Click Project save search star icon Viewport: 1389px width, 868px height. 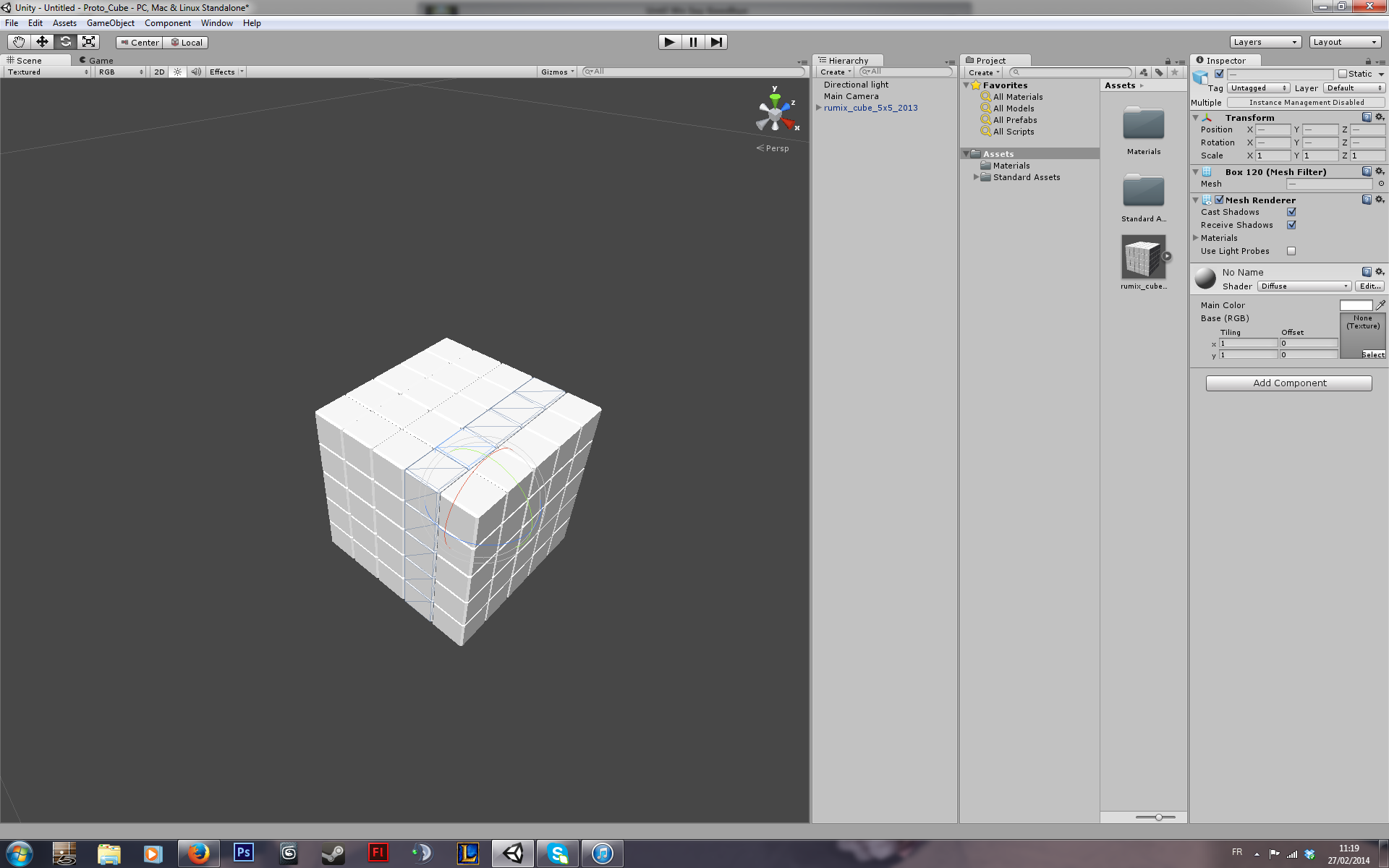[x=1175, y=72]
